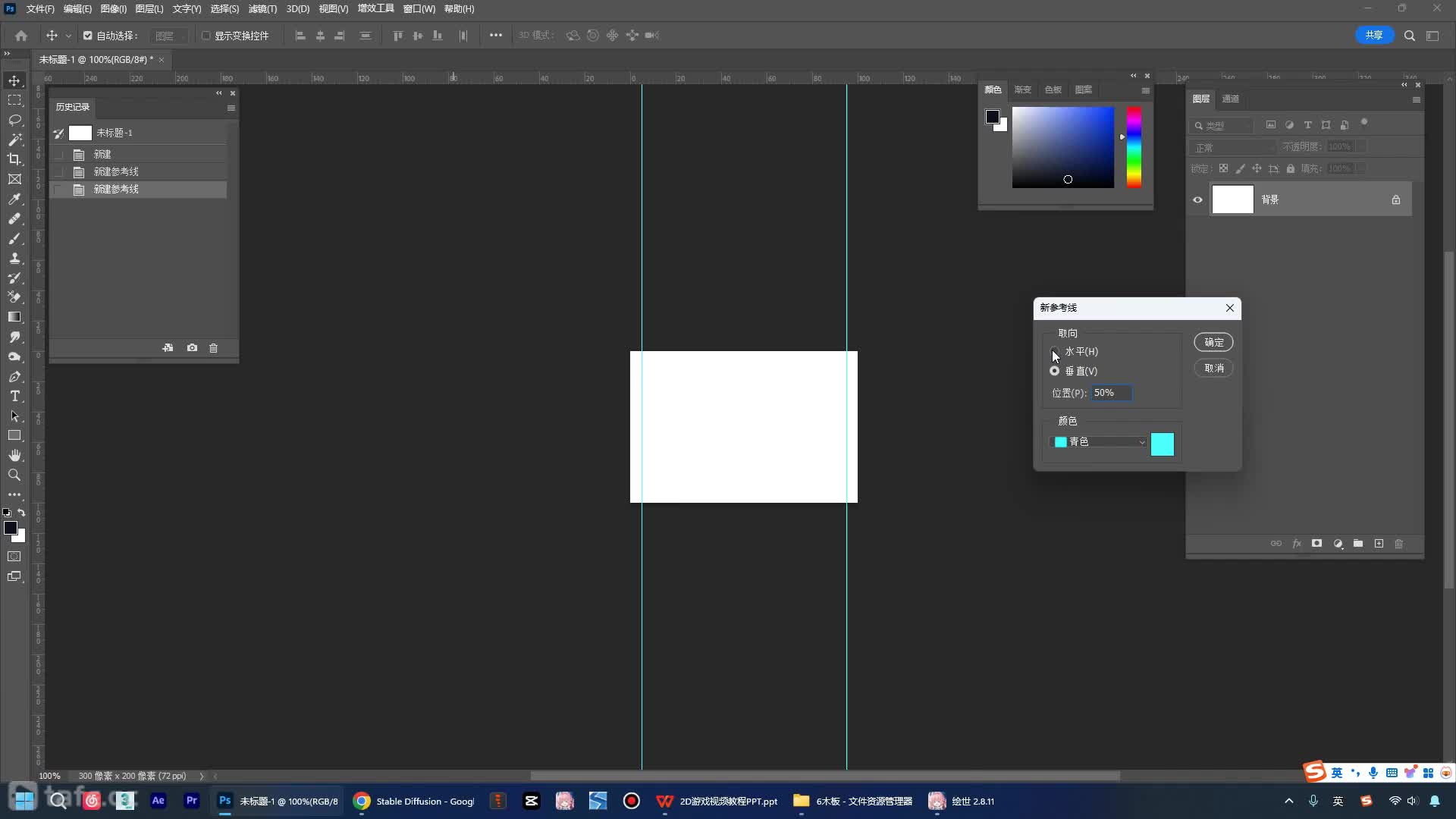Select the Zoom tool
The image size is (1456, 819).
(x=14, y=475)
